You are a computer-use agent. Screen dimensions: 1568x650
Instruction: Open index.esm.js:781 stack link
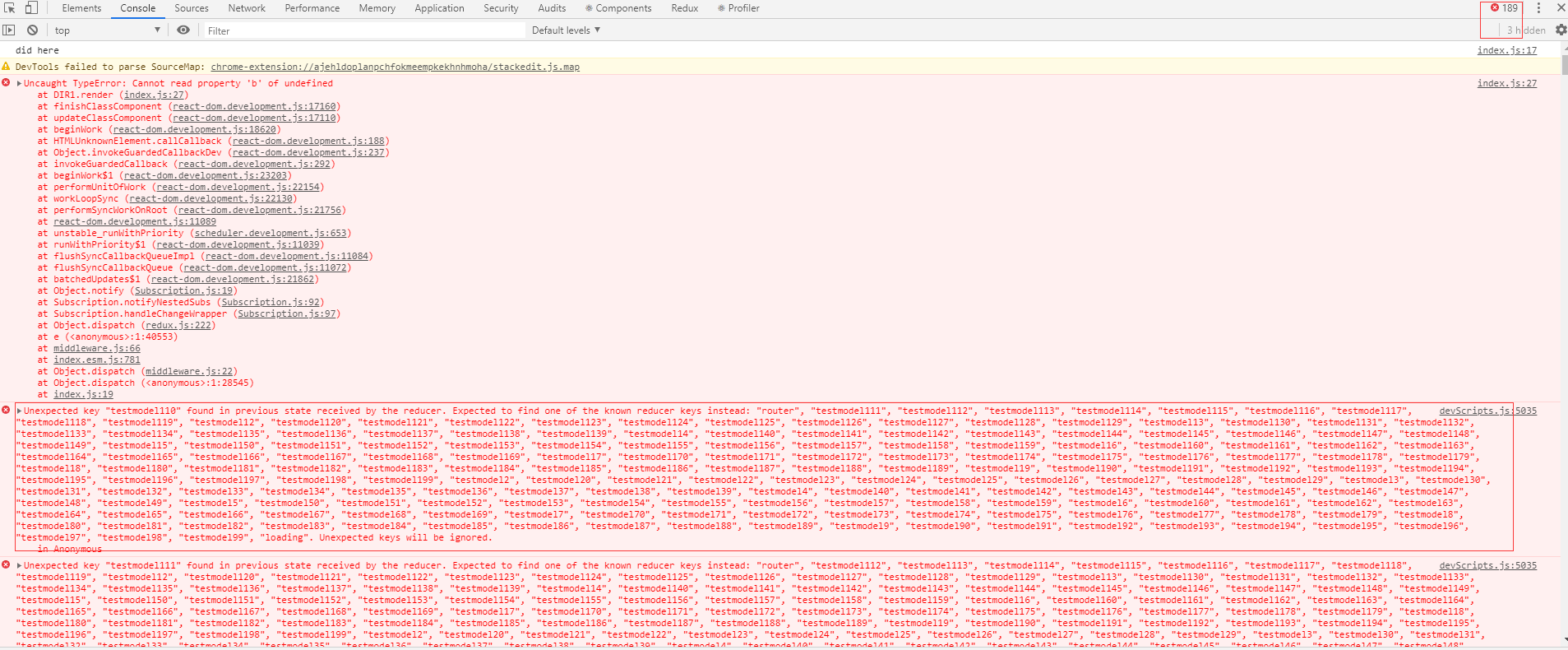pos(97,360)
